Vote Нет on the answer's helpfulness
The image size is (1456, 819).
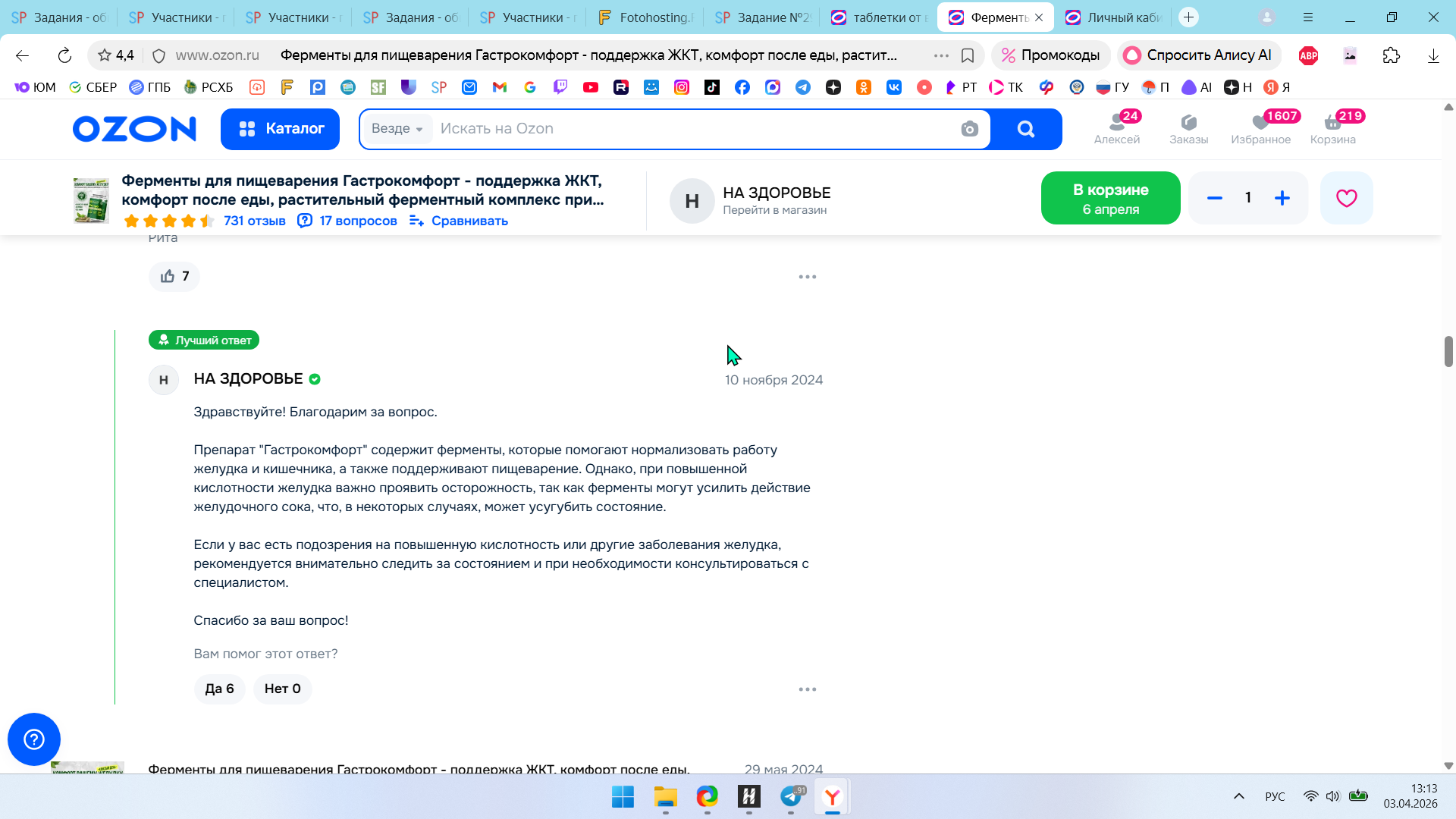click(282, 689)
